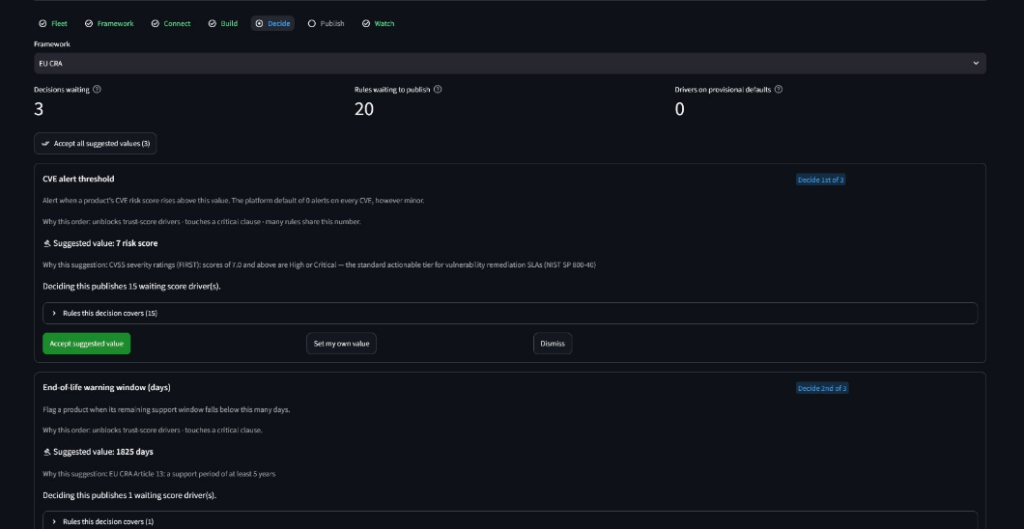Image resolution: width=1024 pixels, height=529 pixels.
Task: Click the provisional defaults count 0
Action: click(x=679, y=109)
